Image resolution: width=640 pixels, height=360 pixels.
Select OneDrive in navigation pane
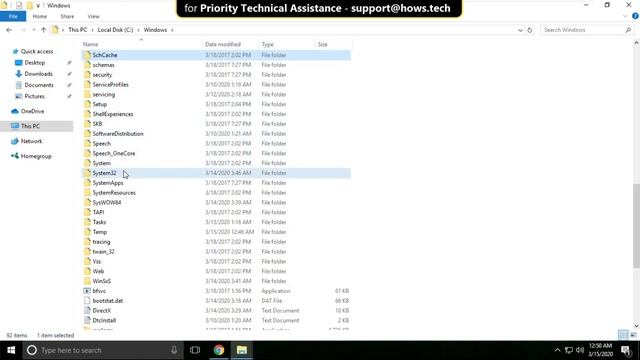[x=32, y=111]
